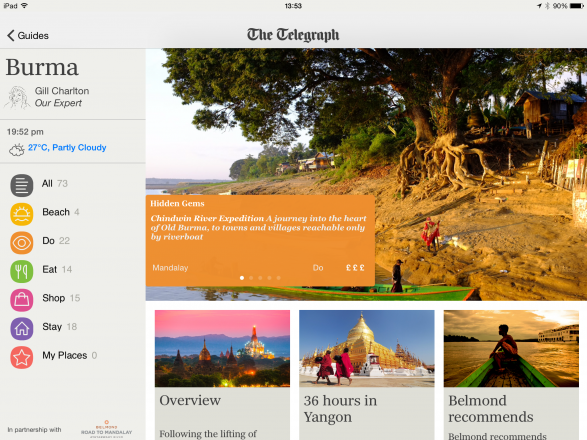
Task: Filter by Do 22 category
Action: click(56, 241)
